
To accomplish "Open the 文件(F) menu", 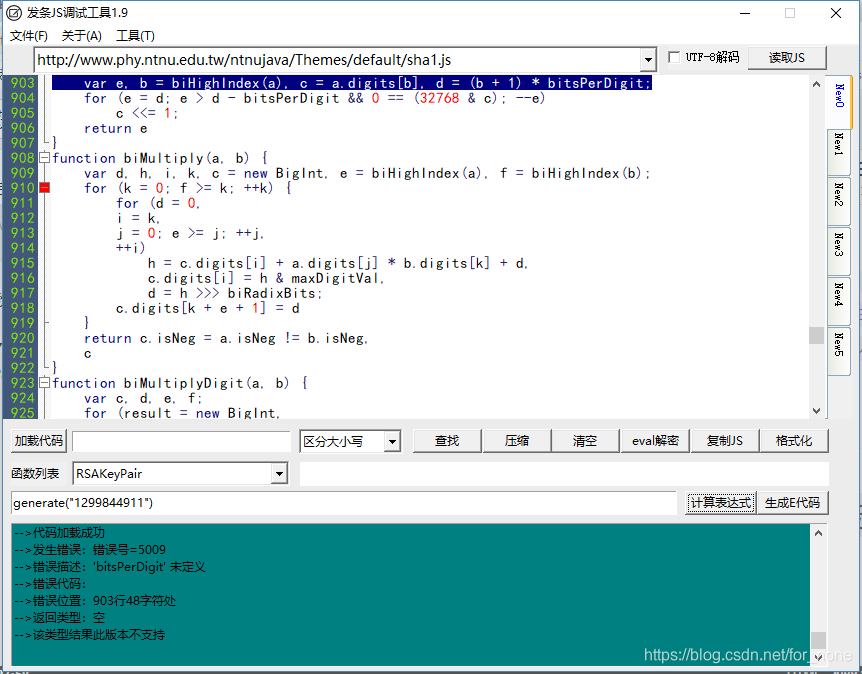I will (x=29, y=36).
